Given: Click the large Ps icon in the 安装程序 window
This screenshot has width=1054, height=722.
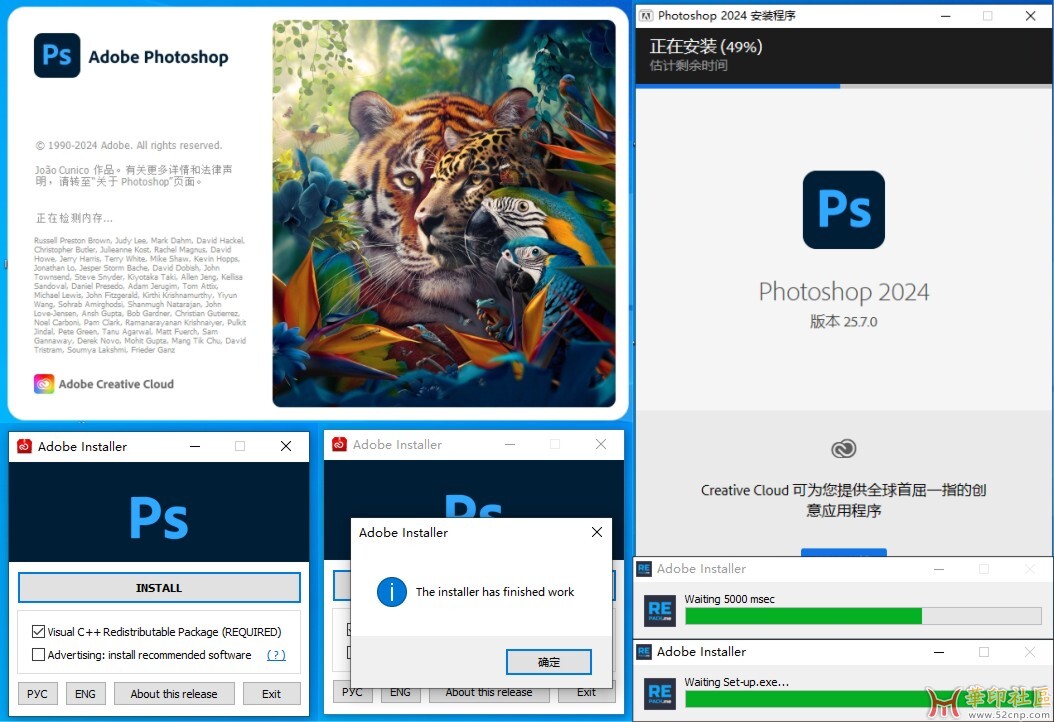Looking at the screenshot, I should [x=844, y=210].
